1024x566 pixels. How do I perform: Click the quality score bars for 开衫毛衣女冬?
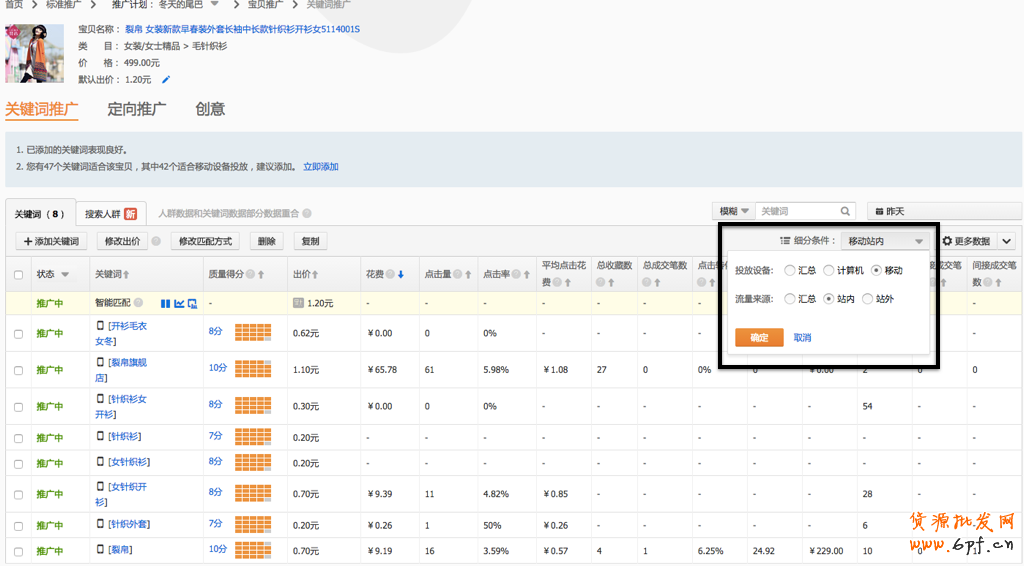click(253, 332)
